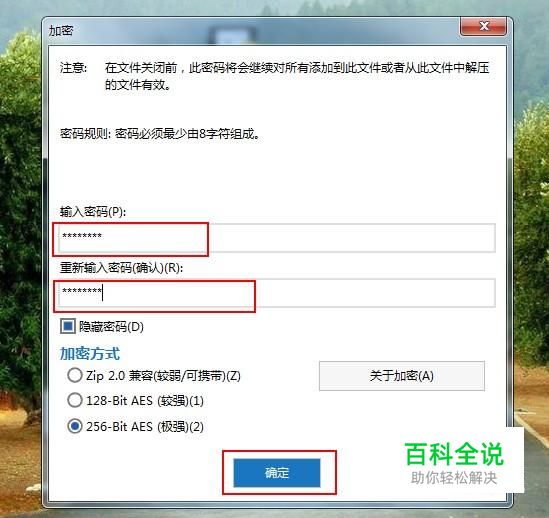Click the 256-Bit AES (极强)(2) label text
The width and height of the screenshot is (549, 518).
pos(145,427)
